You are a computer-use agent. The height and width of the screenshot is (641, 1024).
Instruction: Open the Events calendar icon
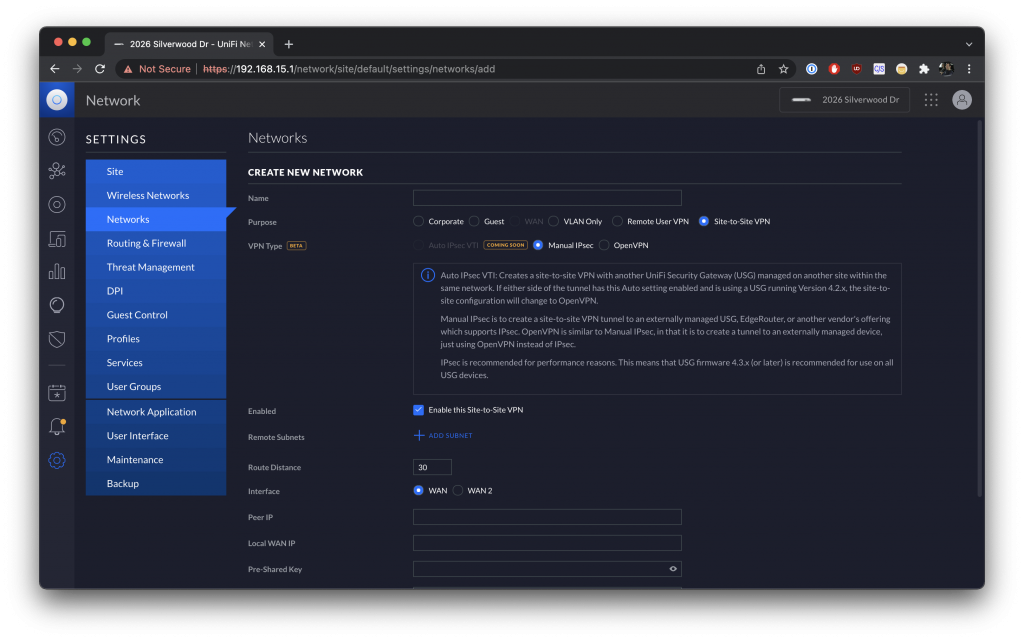click(57, 393)
